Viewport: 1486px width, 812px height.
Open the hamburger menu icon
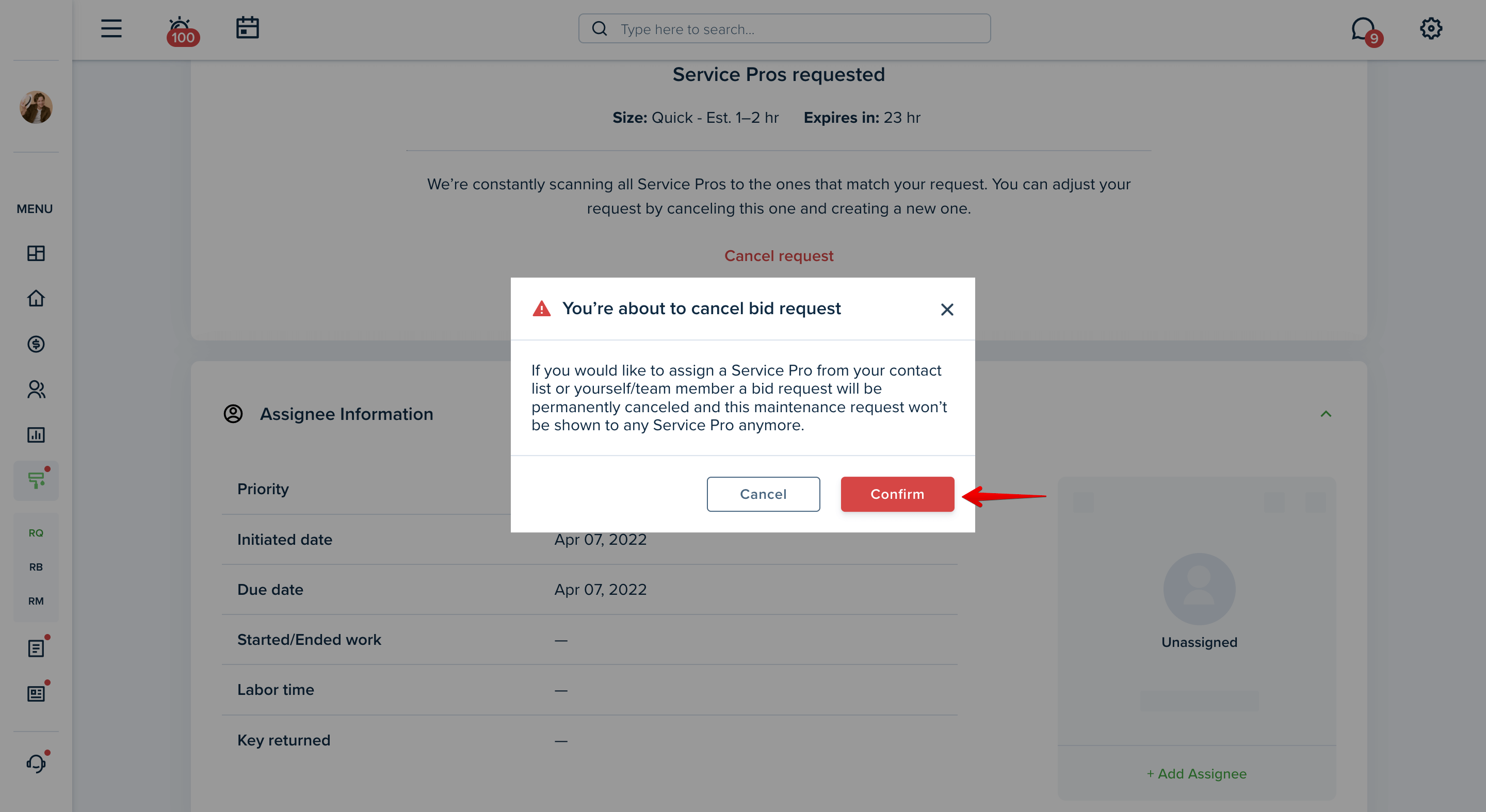(x=111, y=28)
